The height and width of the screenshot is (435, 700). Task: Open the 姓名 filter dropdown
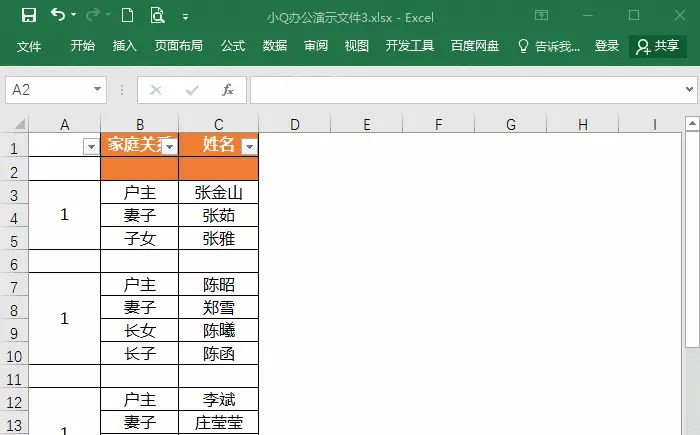tap(249, 146)
